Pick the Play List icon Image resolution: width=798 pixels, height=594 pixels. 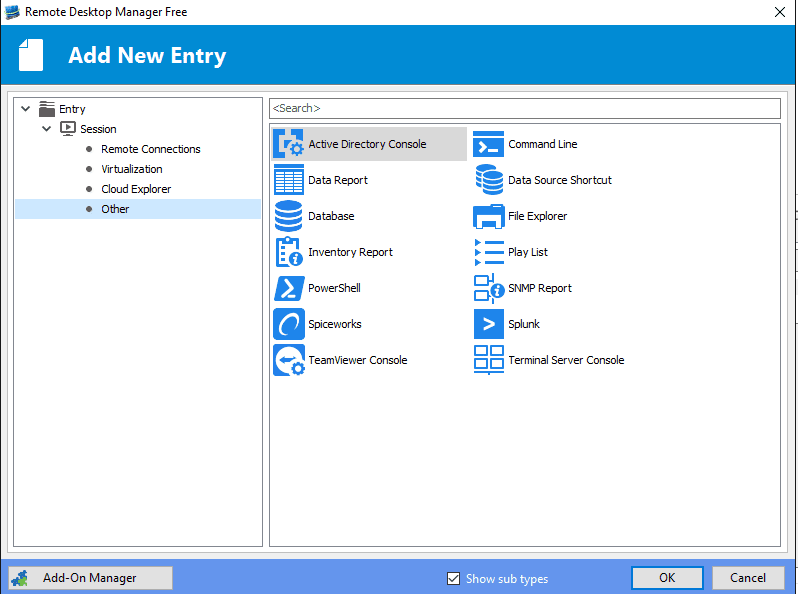489,252
